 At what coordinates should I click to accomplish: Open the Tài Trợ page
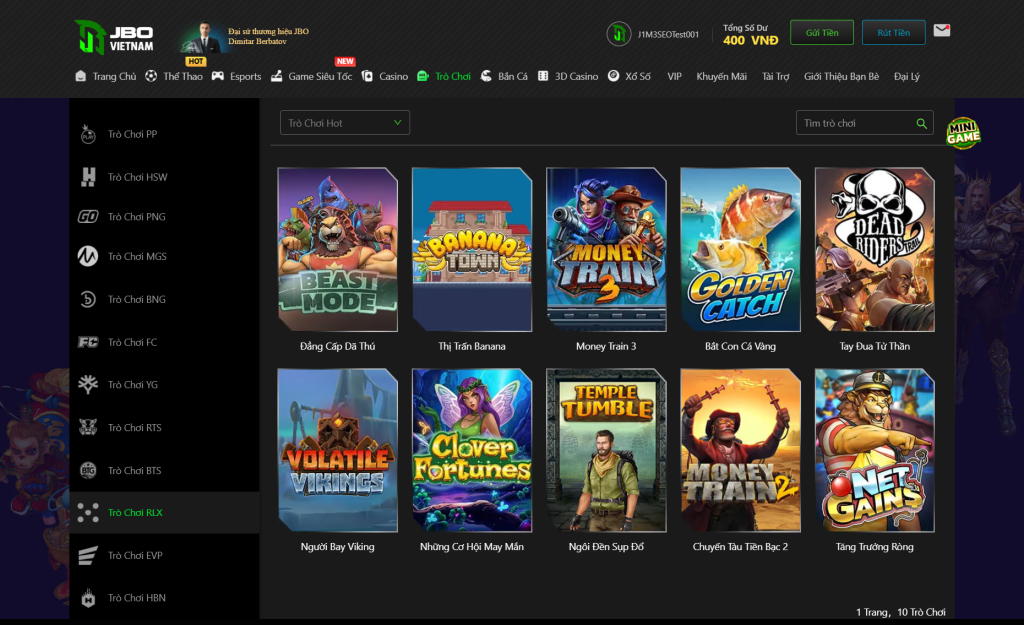[x=776, y=76]
